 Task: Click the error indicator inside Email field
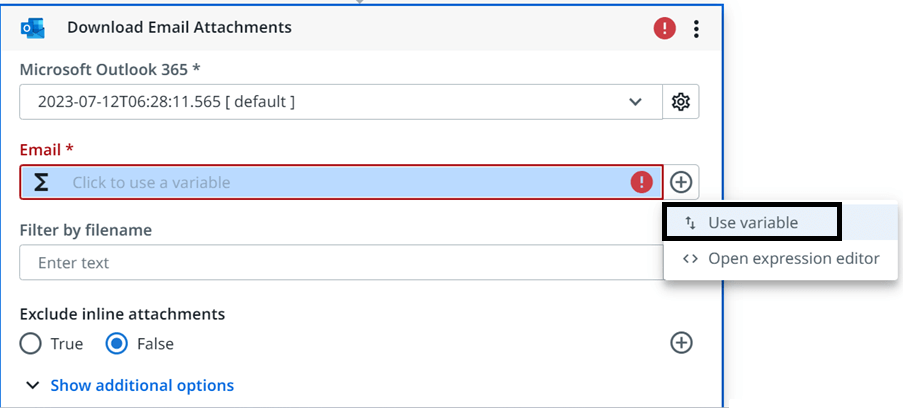click(641, 183)
